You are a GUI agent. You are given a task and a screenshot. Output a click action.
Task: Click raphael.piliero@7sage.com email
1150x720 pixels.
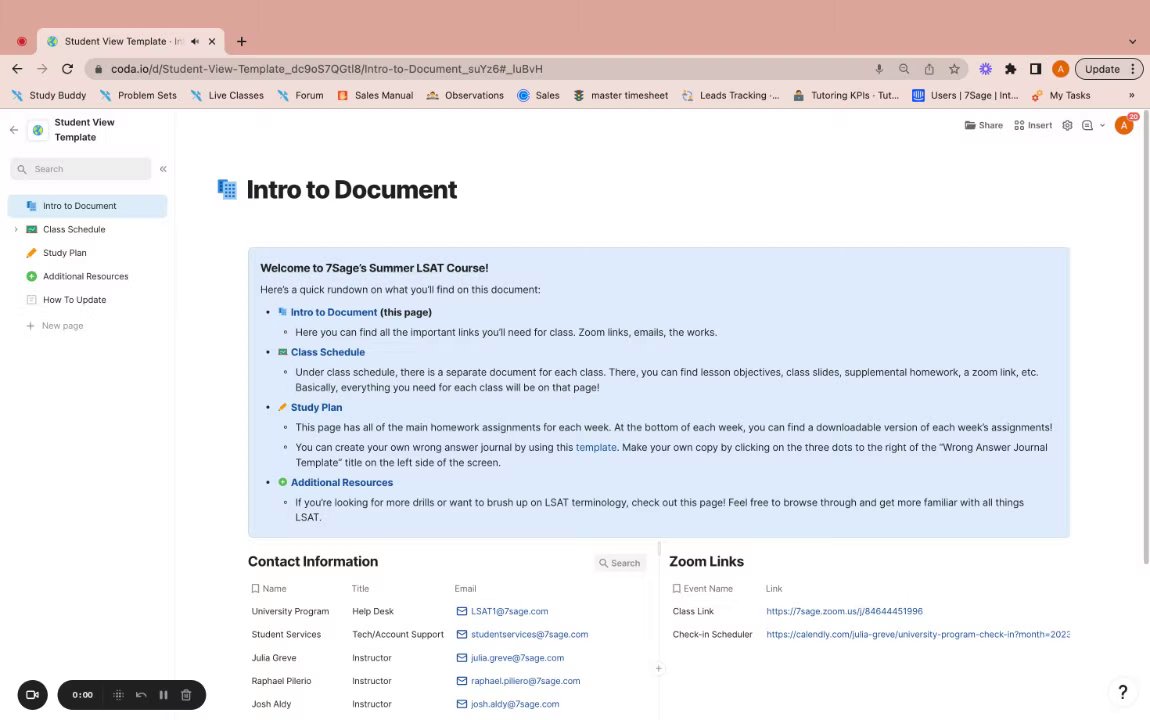[x=525, y=681]
